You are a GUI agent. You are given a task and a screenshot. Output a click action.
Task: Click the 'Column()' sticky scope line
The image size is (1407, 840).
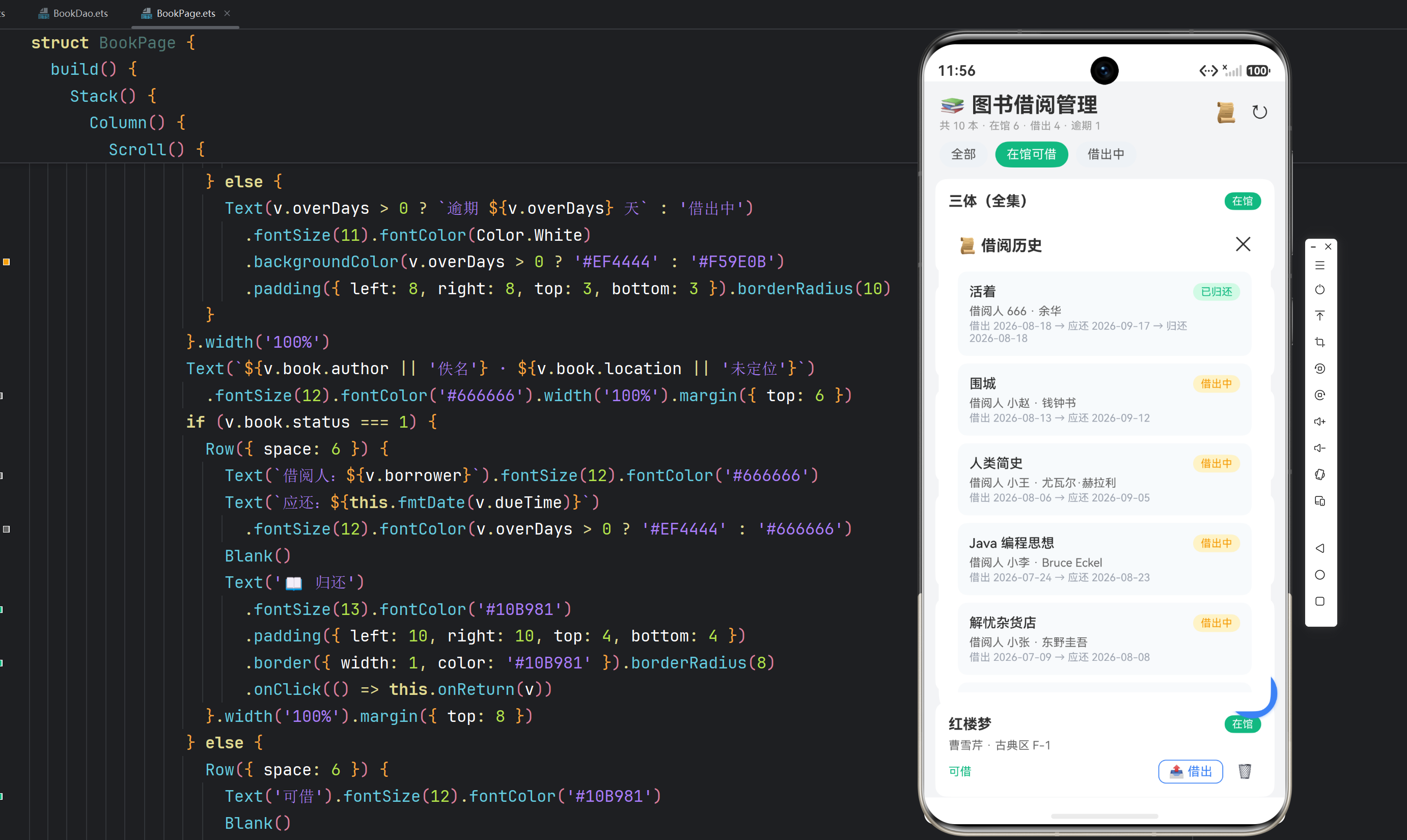point(127,123)
